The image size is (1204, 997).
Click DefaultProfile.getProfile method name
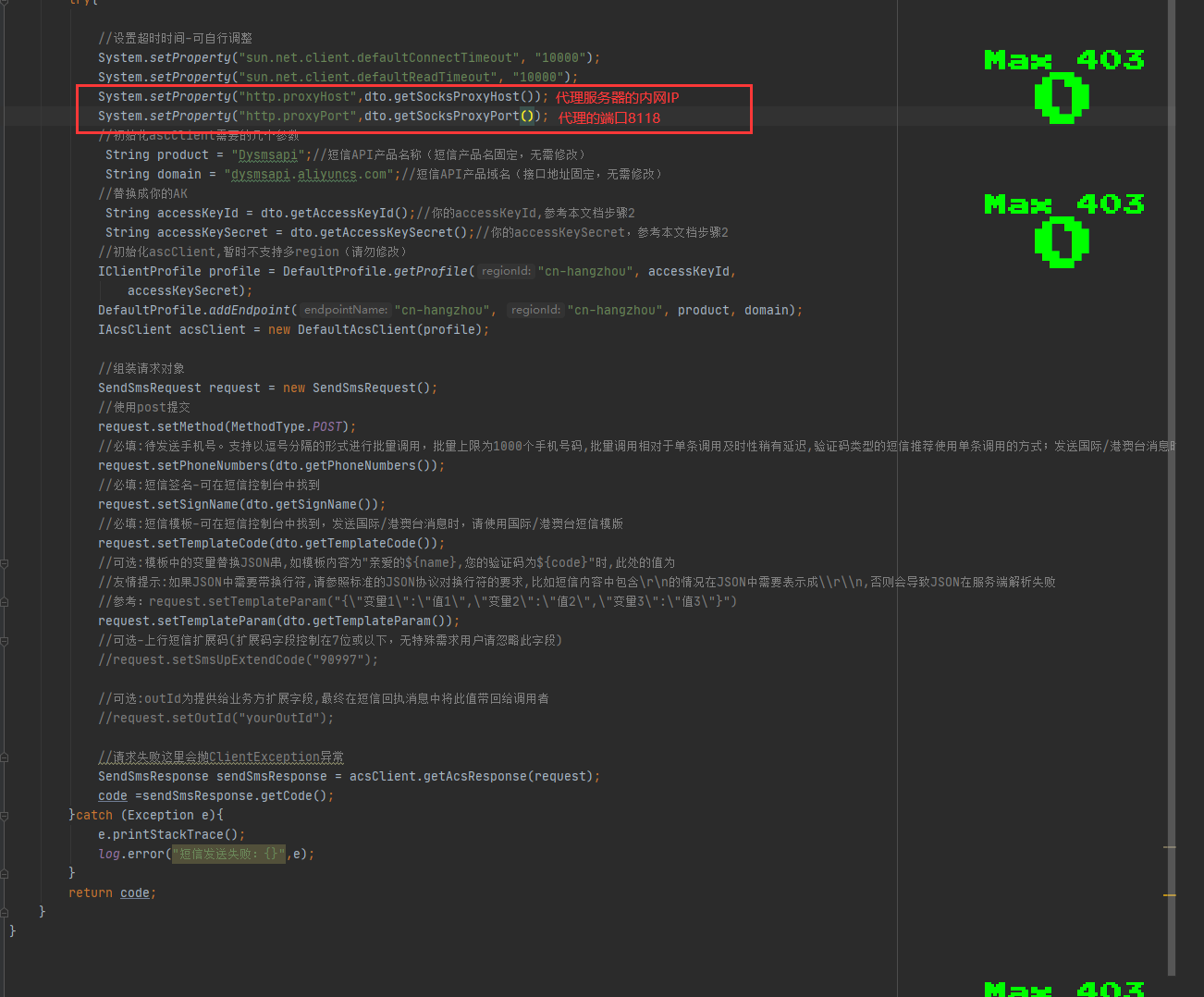tap(431, 271)
